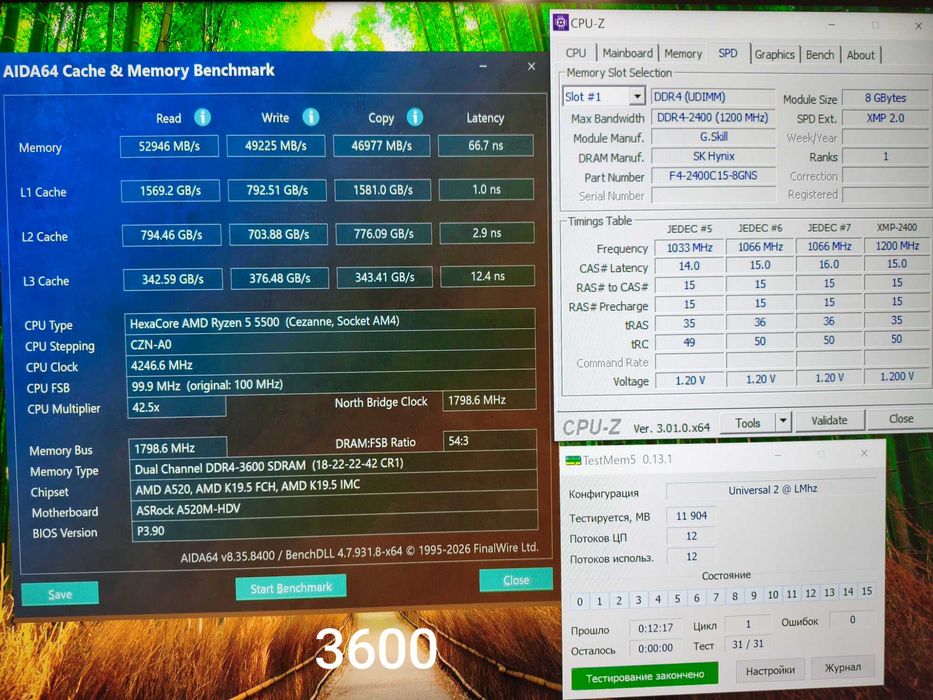Minimize the CPU-Z window

831,24
